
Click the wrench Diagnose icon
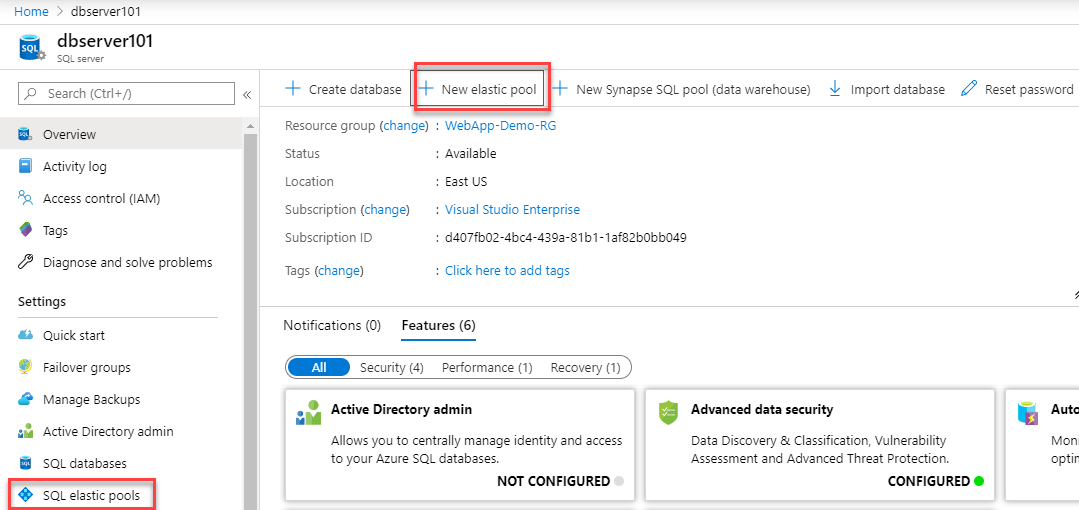point(25,262)
